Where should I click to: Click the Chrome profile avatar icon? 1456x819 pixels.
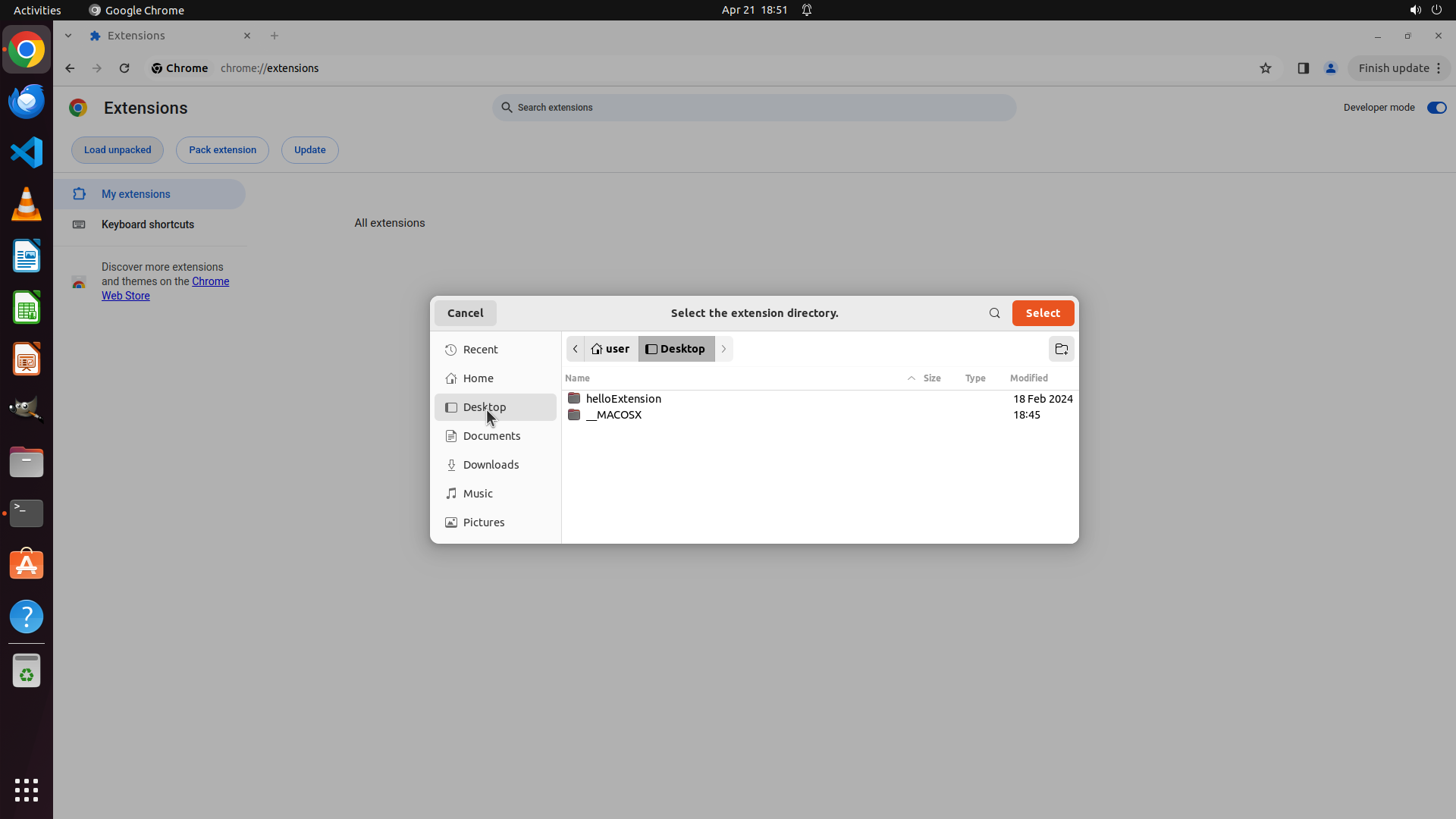coord(1330,68)
